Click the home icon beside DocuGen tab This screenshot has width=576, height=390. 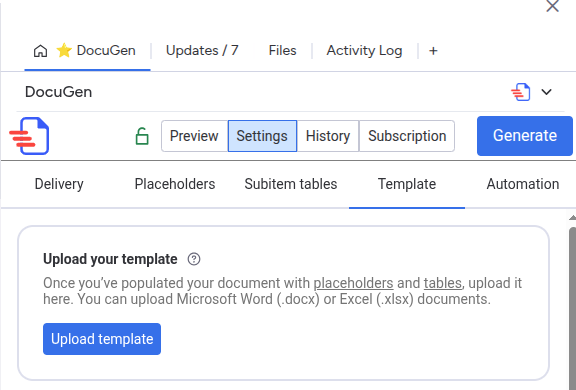point(40,51)
